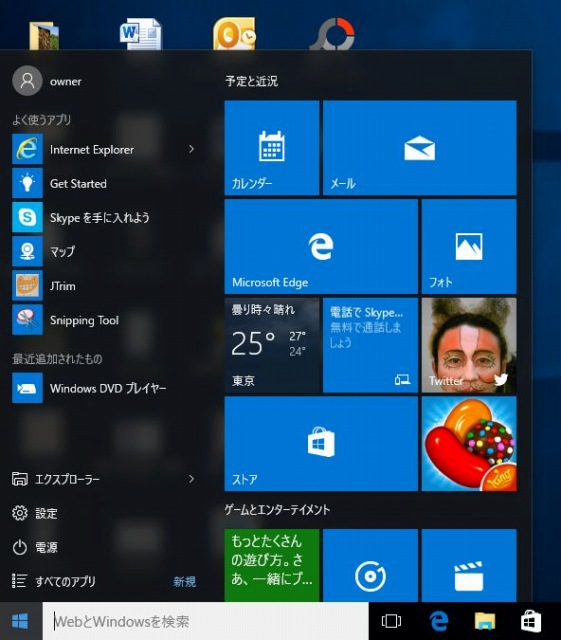
Task: Click the WebとWindowsを検索 search box
Action: [205, 621]
